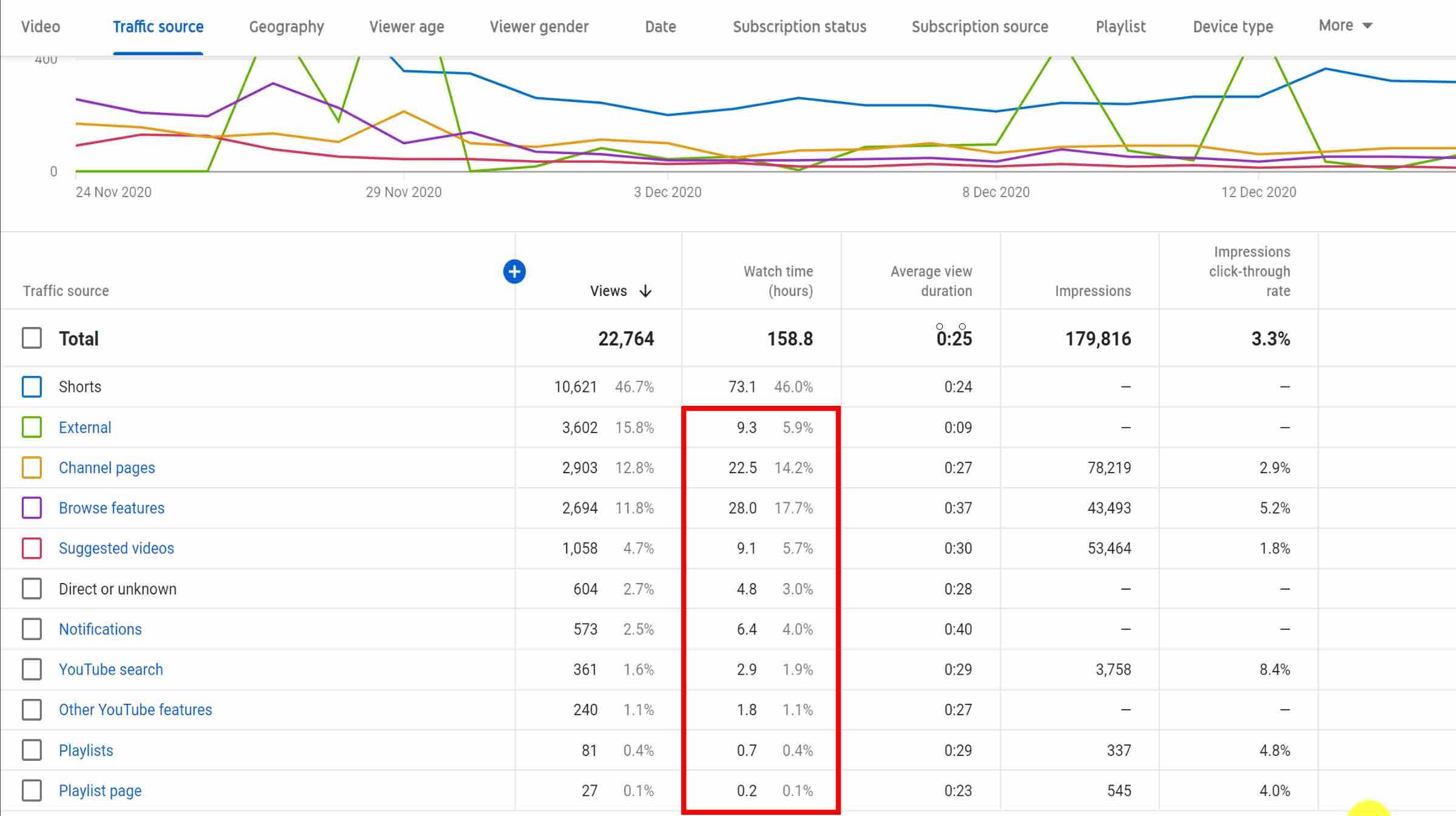Image resolution: width=1456 pixels, height=816 pixels.
Task: Open the Other YouTube features link
Action: 135,709
